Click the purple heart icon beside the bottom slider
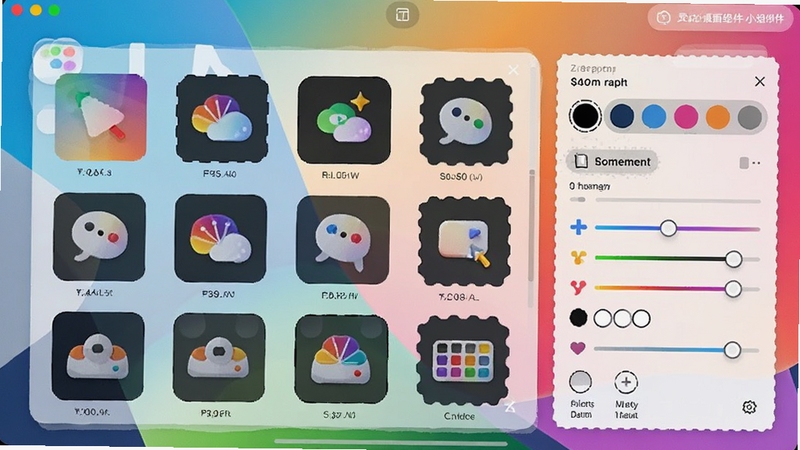 578,348
